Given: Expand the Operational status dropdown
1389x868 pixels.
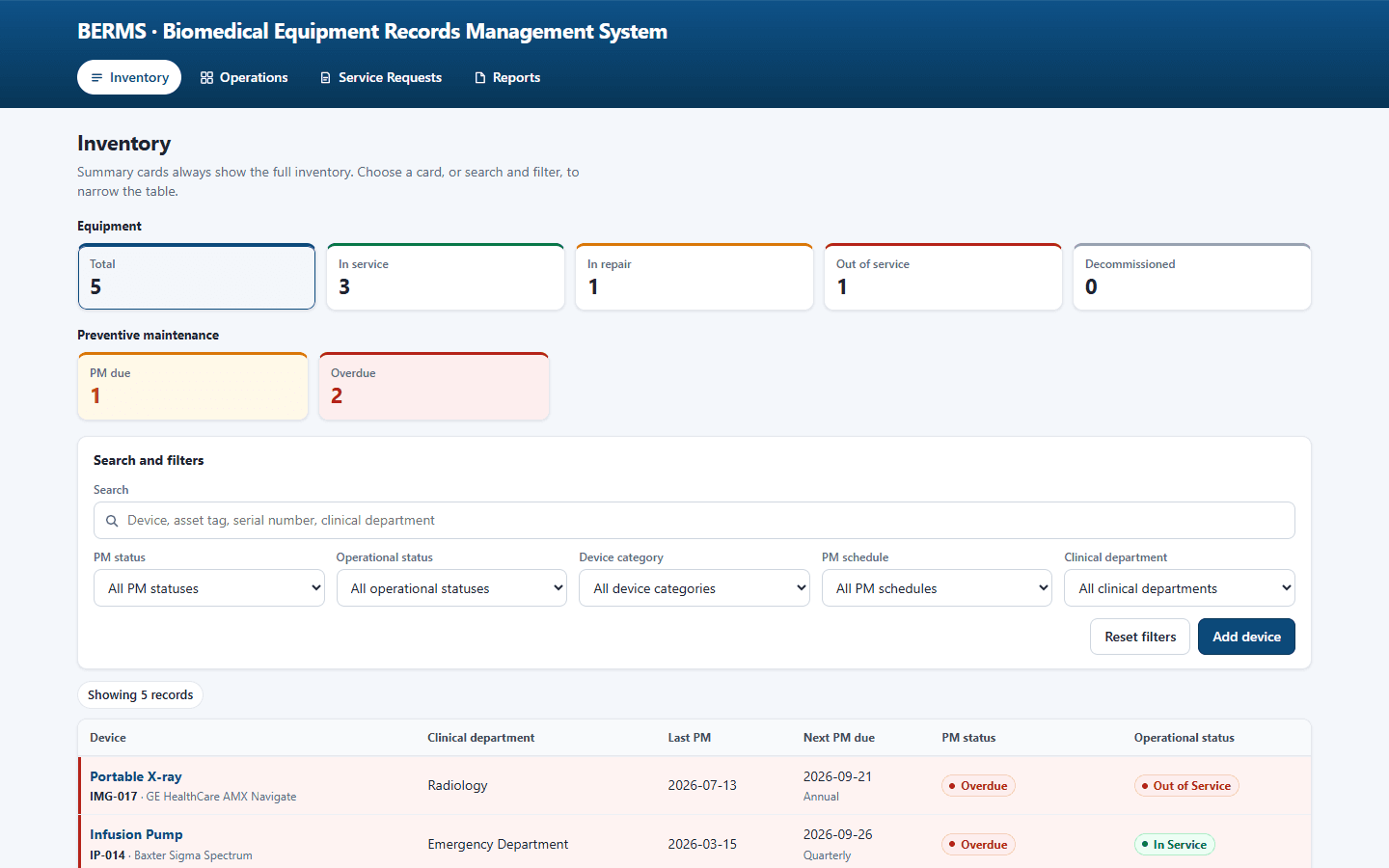Looking at the screenshot, I should [x=451, y=588].
